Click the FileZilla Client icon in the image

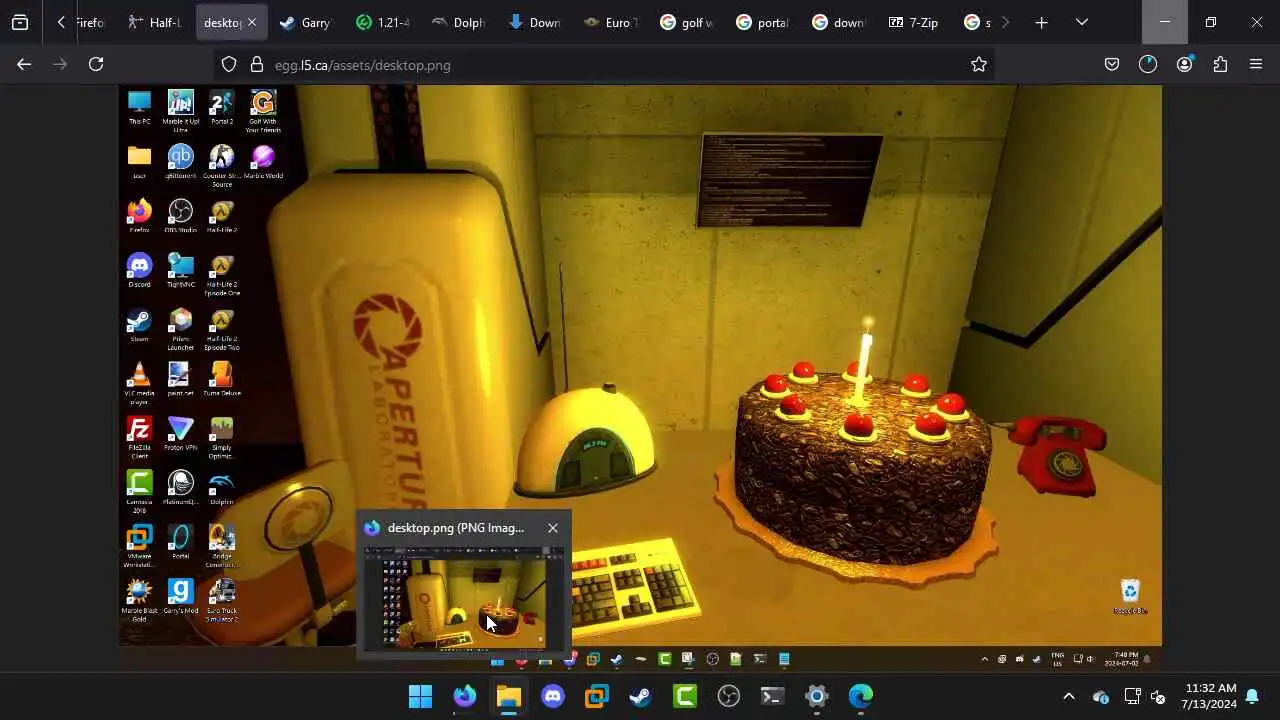[139, 438]
